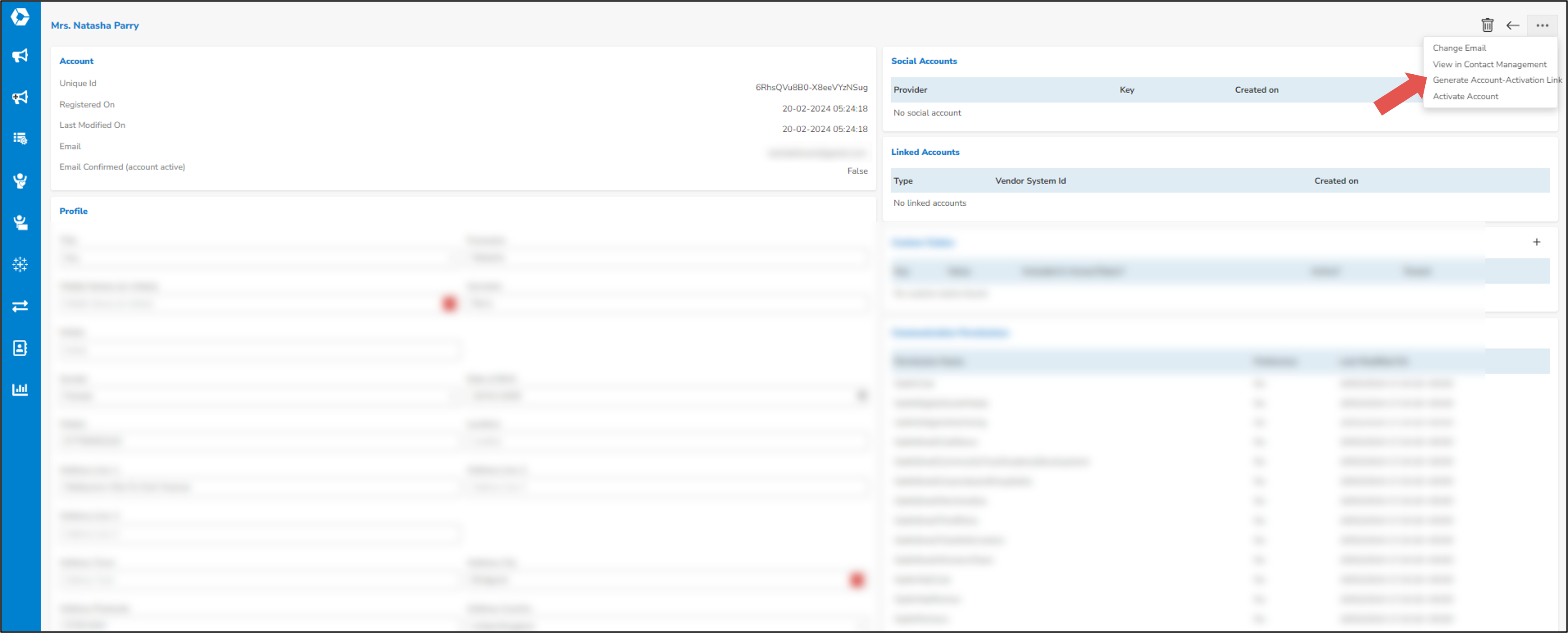Screen dimensions: 1568x633
Task: Open the list with gear sidebar icon
Action: [x=20, y=139]
